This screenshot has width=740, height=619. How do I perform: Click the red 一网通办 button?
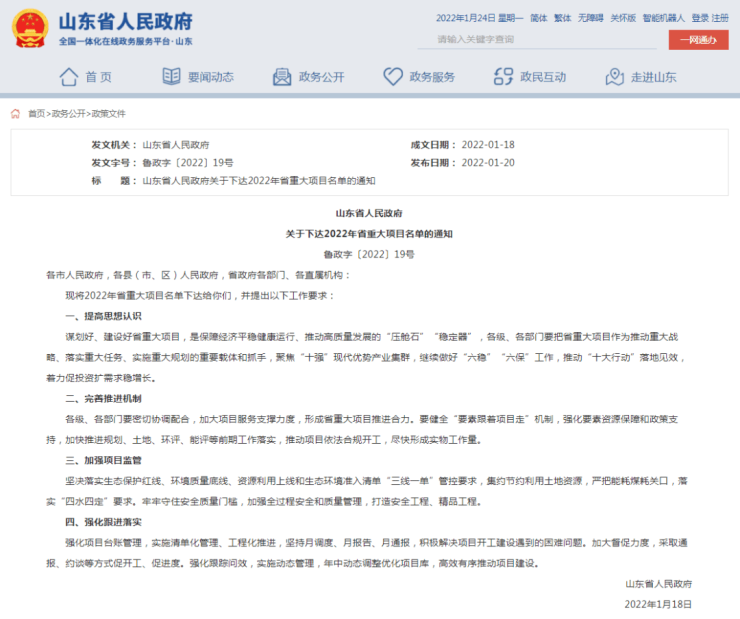pos(698,40)
